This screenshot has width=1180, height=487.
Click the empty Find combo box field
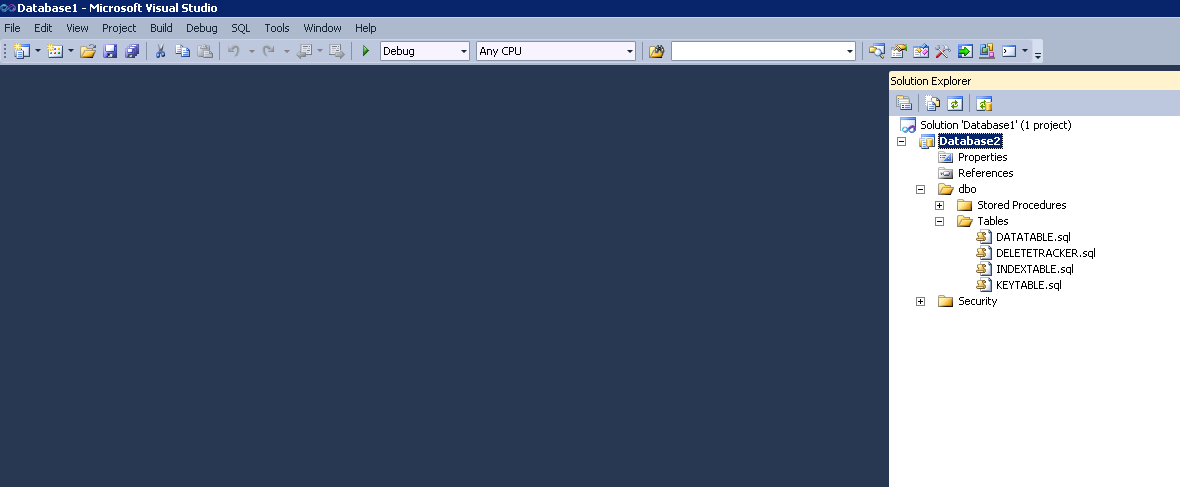758,51
